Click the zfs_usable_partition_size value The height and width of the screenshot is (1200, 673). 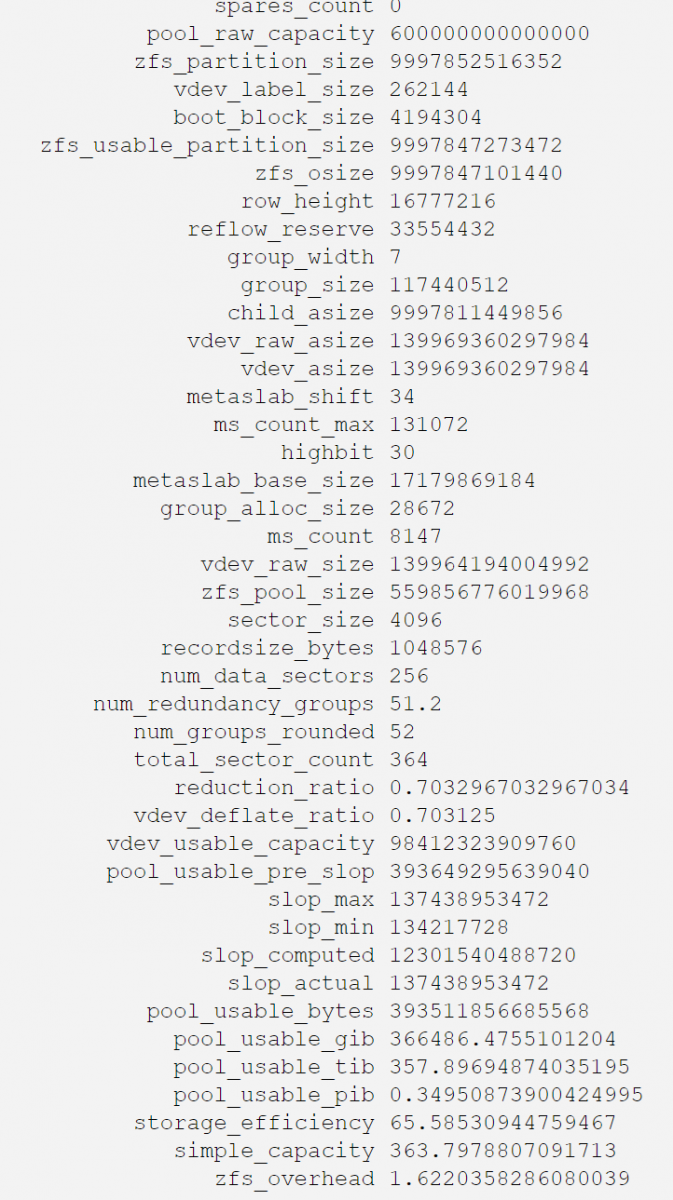476,146
